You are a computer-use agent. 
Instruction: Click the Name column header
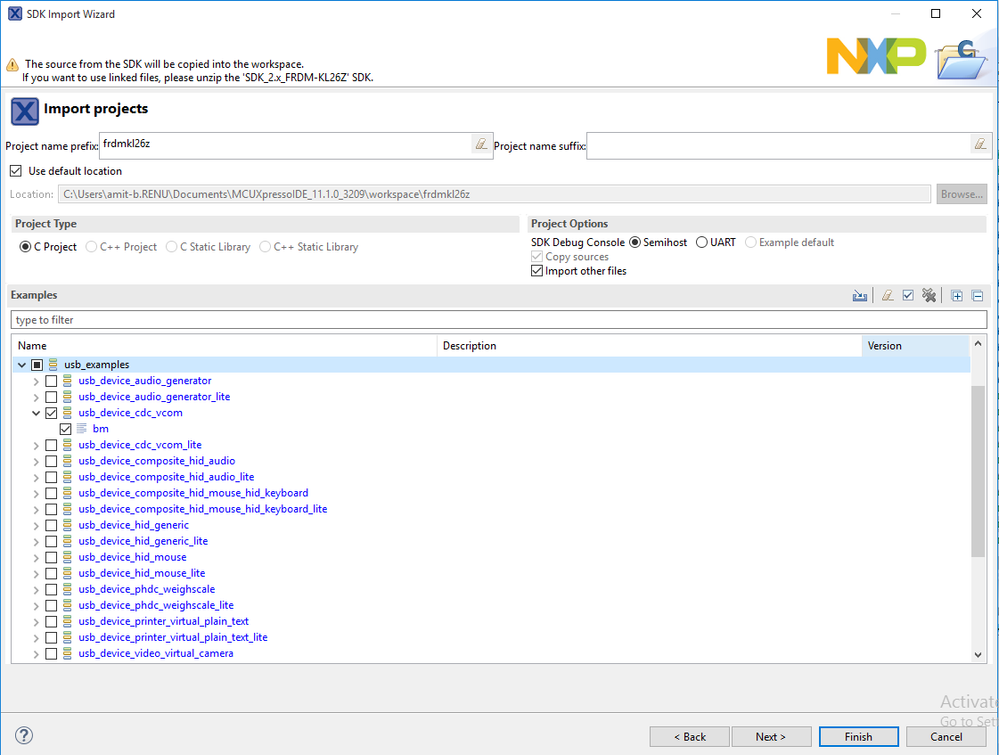click(224, 345)
